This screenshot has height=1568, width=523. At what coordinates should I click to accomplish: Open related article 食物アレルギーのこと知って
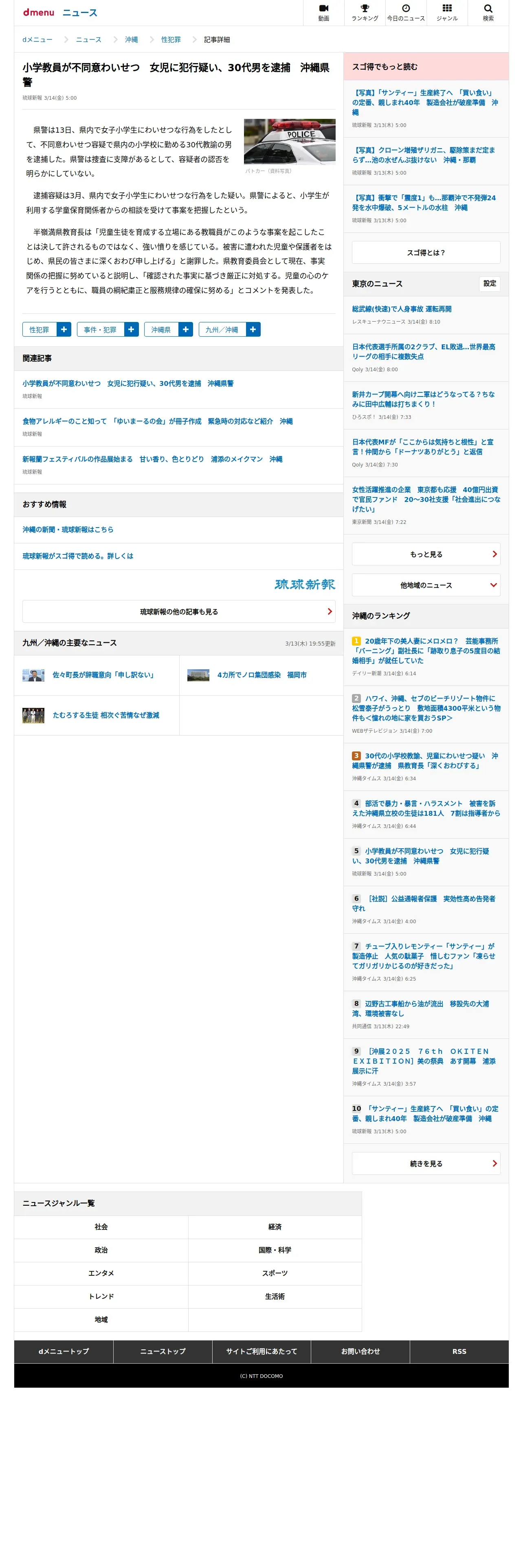point(158,421)
